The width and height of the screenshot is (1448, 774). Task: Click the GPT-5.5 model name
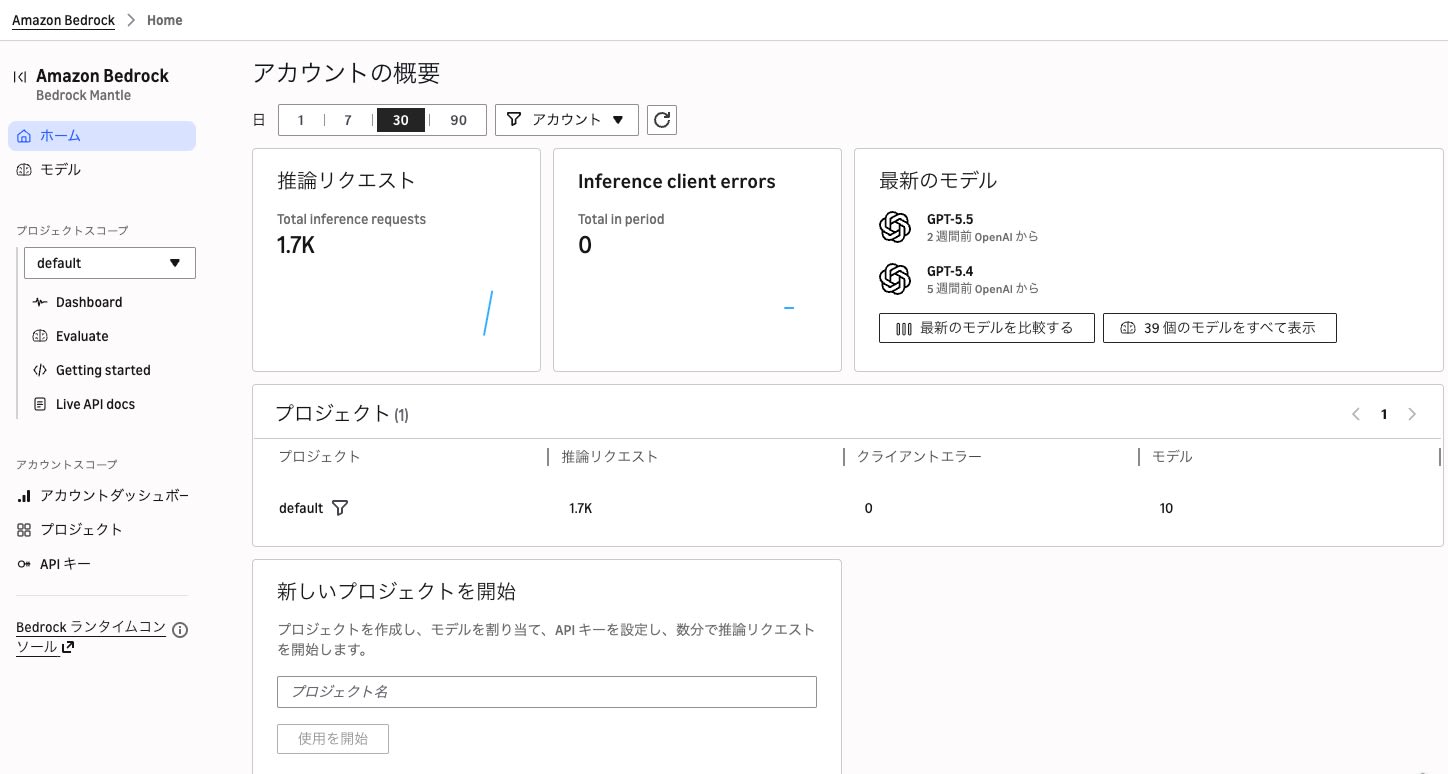point(950,219)
